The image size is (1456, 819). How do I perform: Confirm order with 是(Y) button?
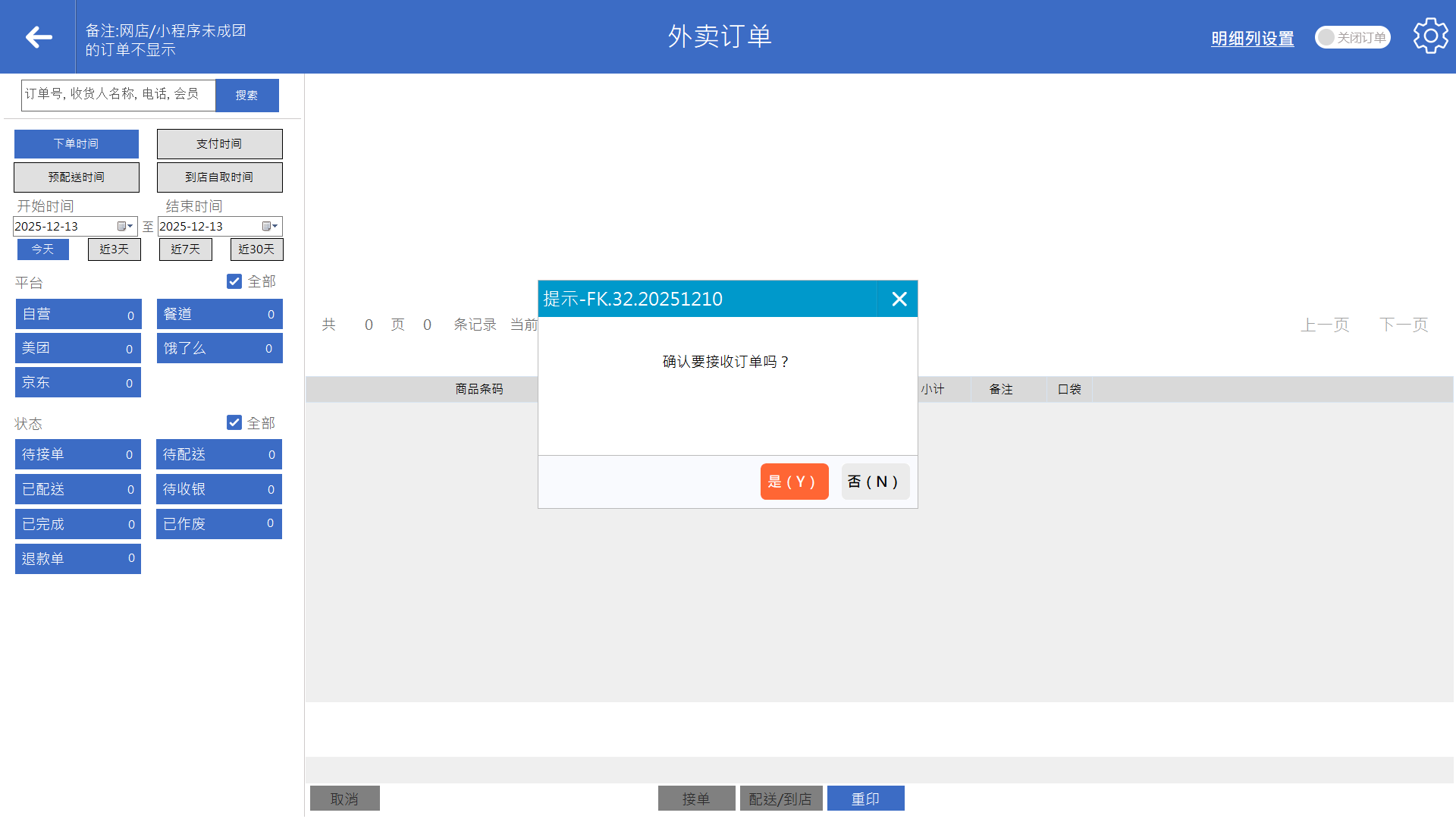tap(793, 482)
